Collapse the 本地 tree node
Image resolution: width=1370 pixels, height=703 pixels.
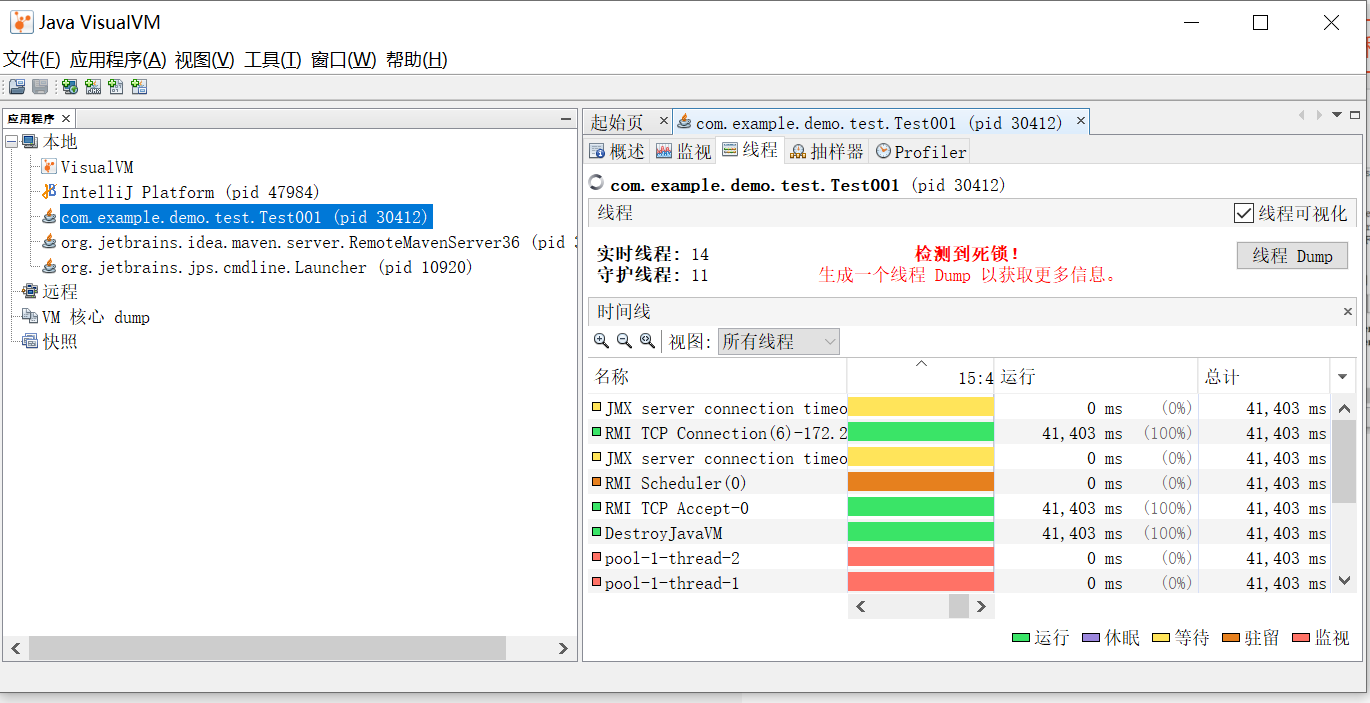(x=11, y=142)
